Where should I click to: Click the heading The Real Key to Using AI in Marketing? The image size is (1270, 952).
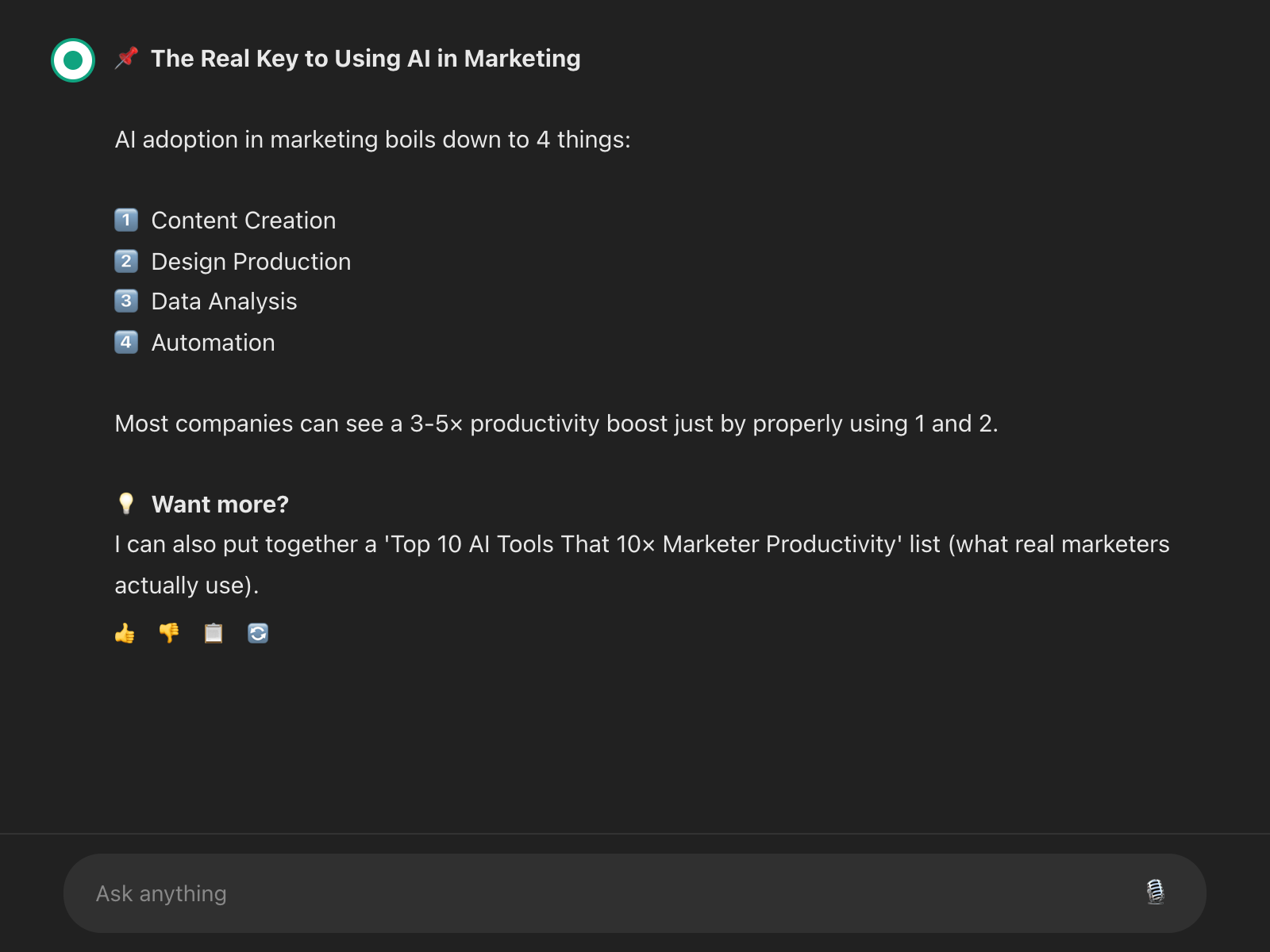tap(365, 59)
